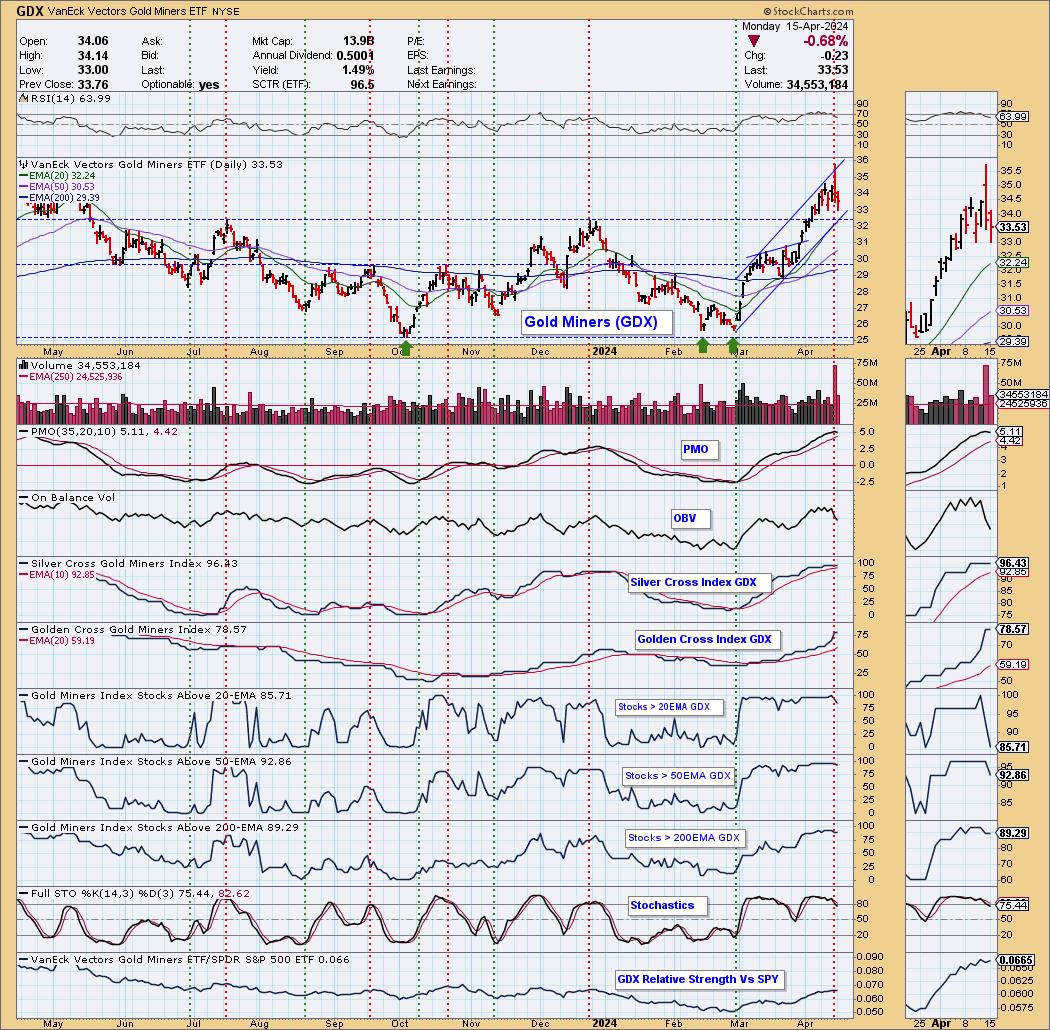Click the High value 34.14
Viewport: 1050px width, 1030px height.
click(92, 56)
